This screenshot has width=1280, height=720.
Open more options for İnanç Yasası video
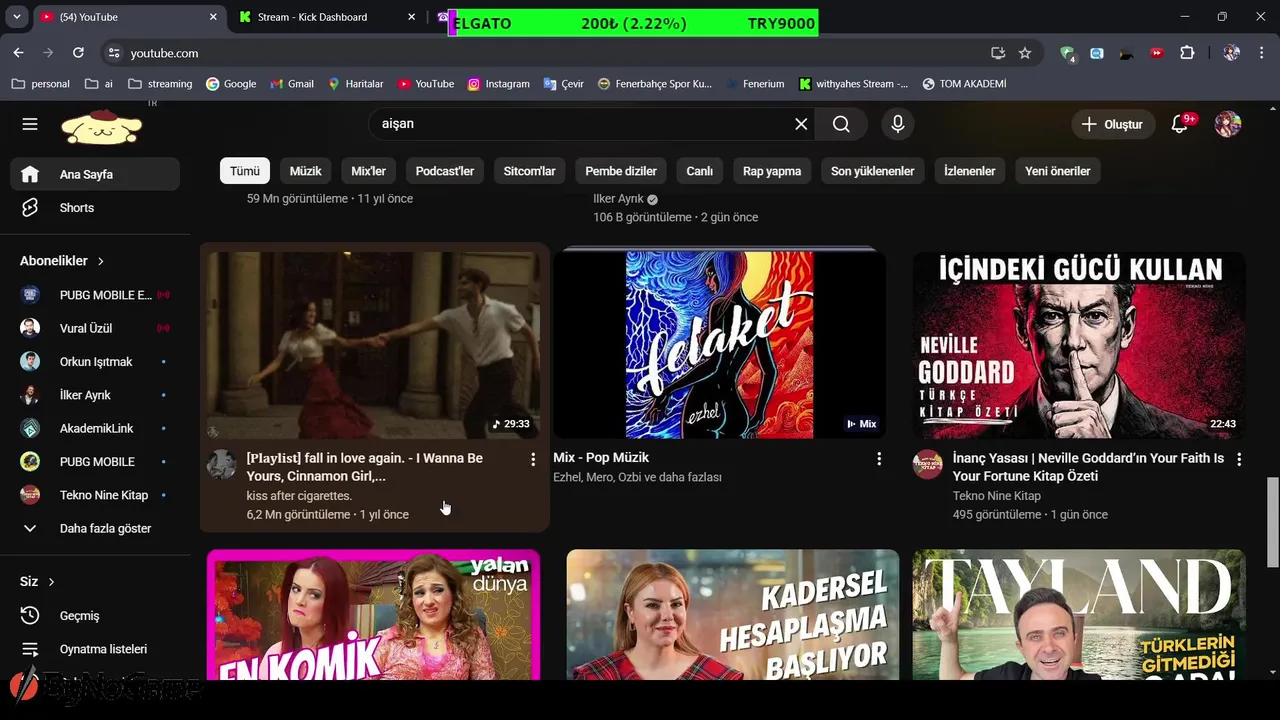tap(1239, 459)
